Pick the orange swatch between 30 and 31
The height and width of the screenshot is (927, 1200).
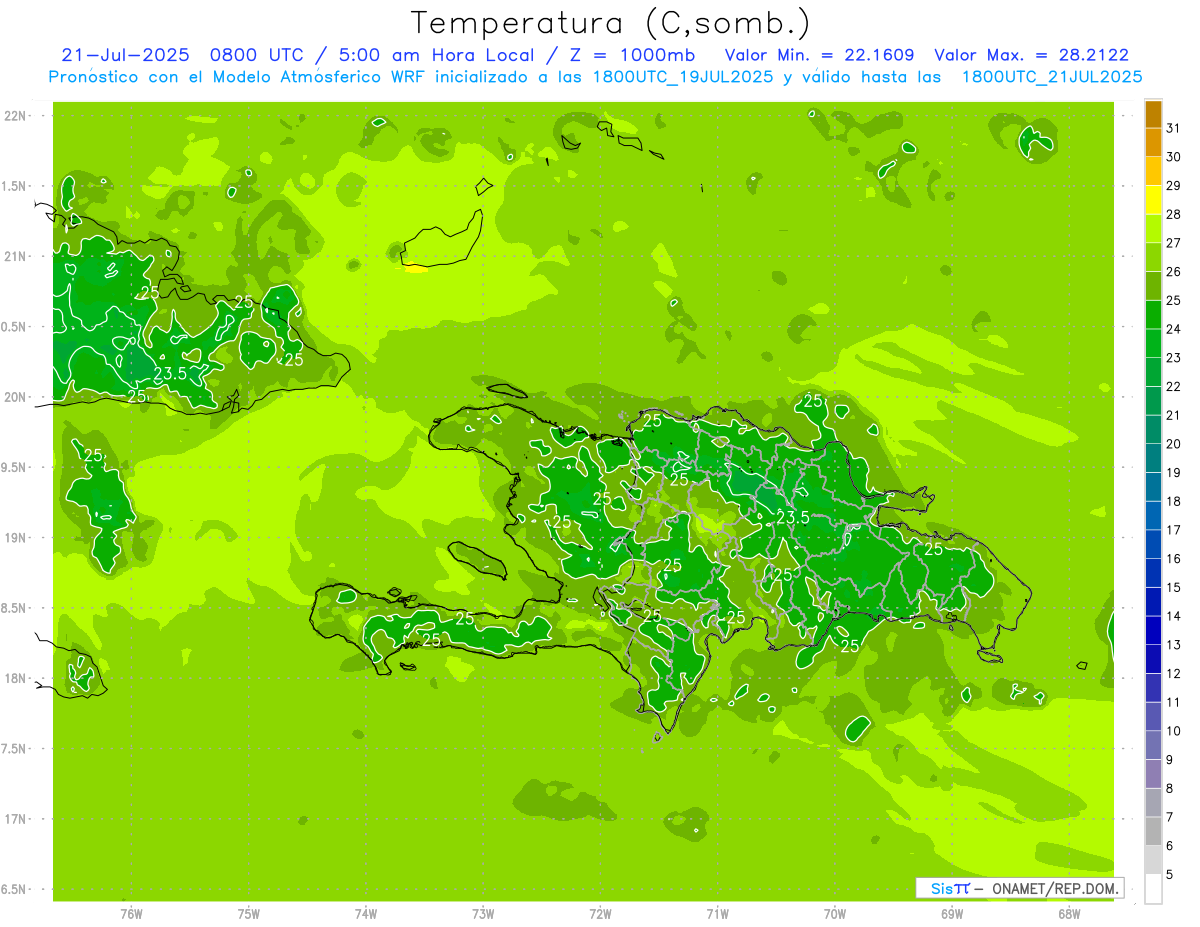[1153, 143]
